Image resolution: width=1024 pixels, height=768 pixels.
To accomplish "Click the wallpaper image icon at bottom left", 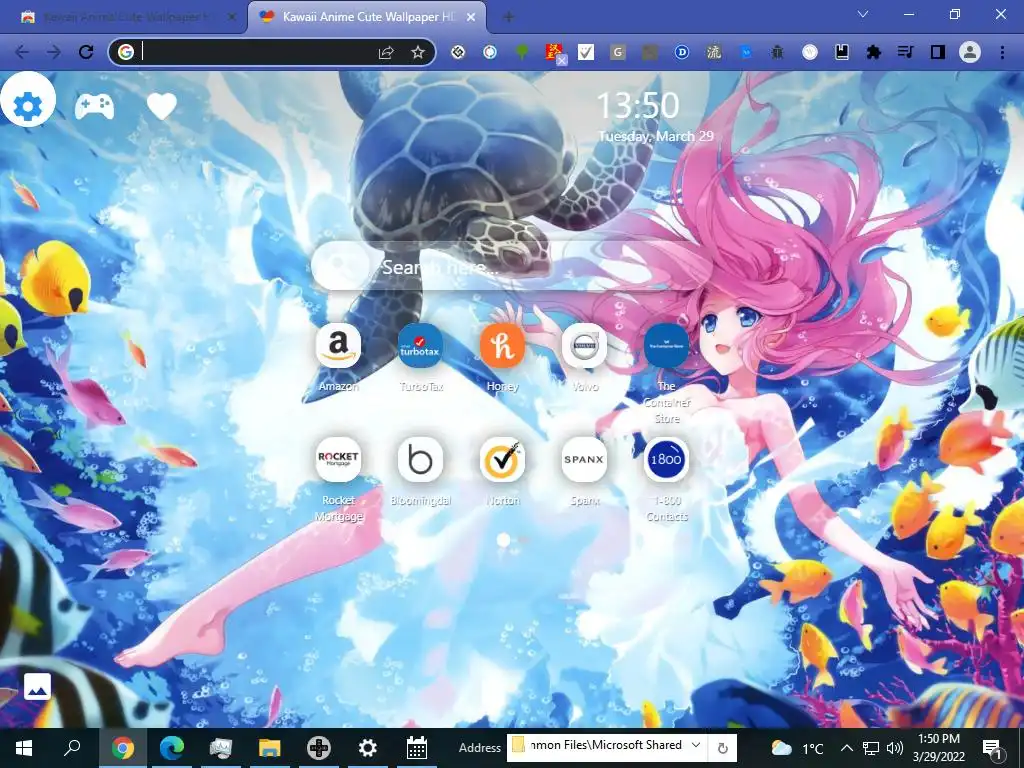I will [37, 686].
